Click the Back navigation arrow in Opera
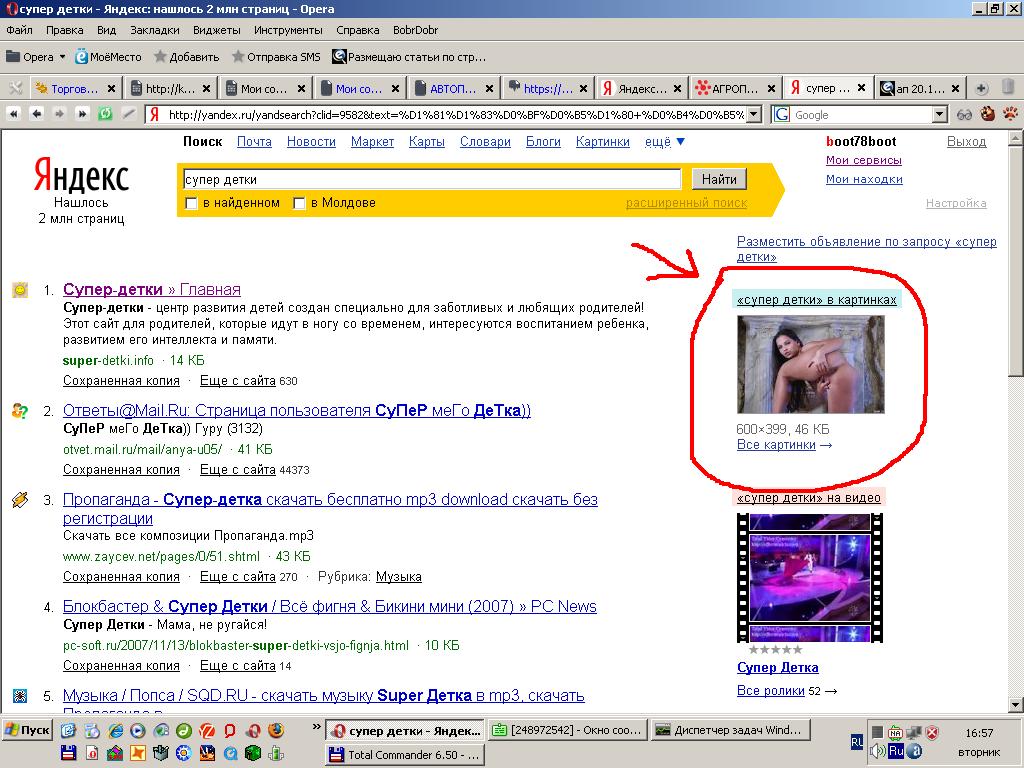The height and width of the screenshot is (768, 1024). click(x=36, y=114)
